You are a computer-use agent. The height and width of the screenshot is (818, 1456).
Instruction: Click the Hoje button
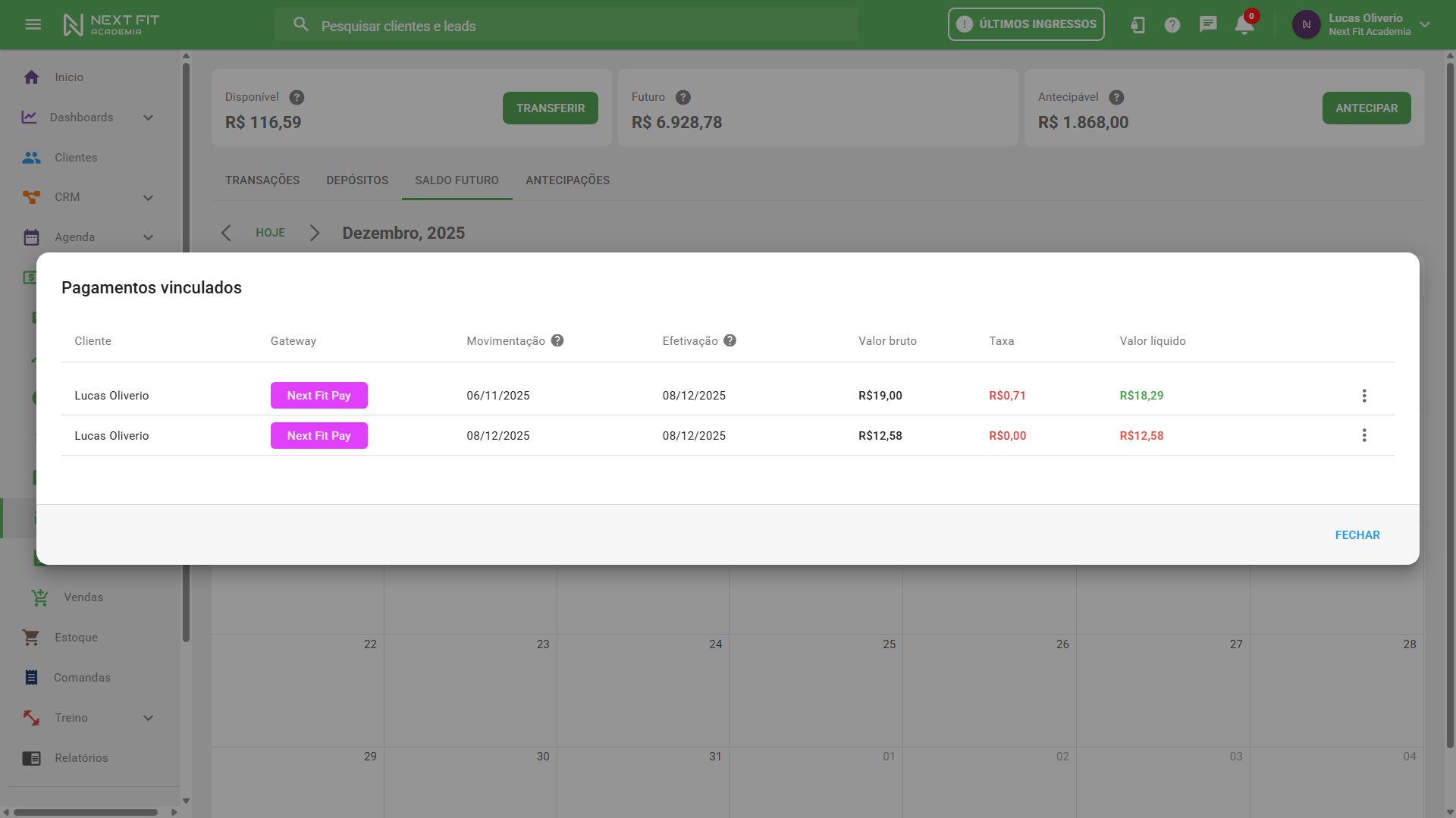tap(270, 233)
